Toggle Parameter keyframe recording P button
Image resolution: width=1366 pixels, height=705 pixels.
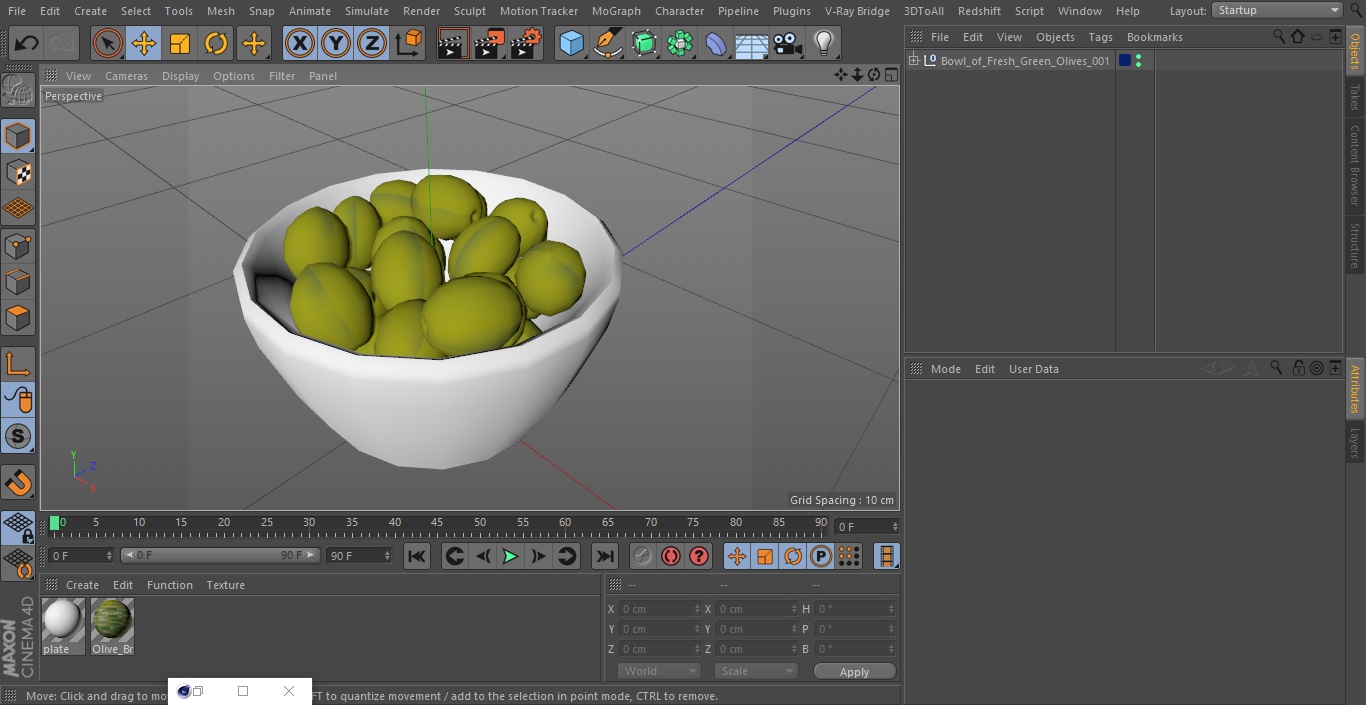click(821, 556)
